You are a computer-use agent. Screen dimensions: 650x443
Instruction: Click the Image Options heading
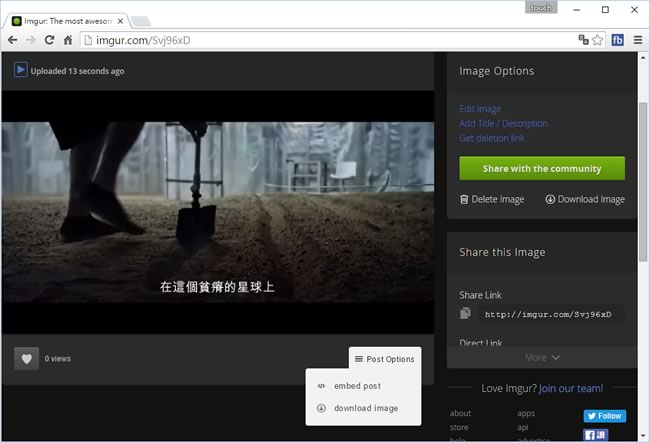[x=497, y=71]
